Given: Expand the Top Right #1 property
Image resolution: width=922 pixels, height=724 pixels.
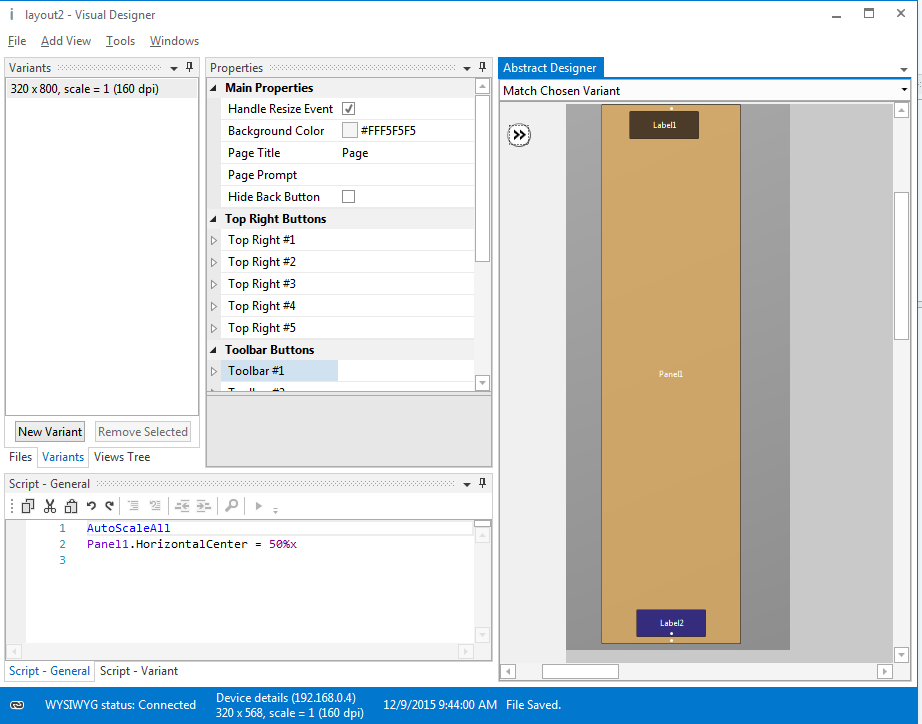Looking at the screenshot, I should pyautogui.click(x=213, y=241).
